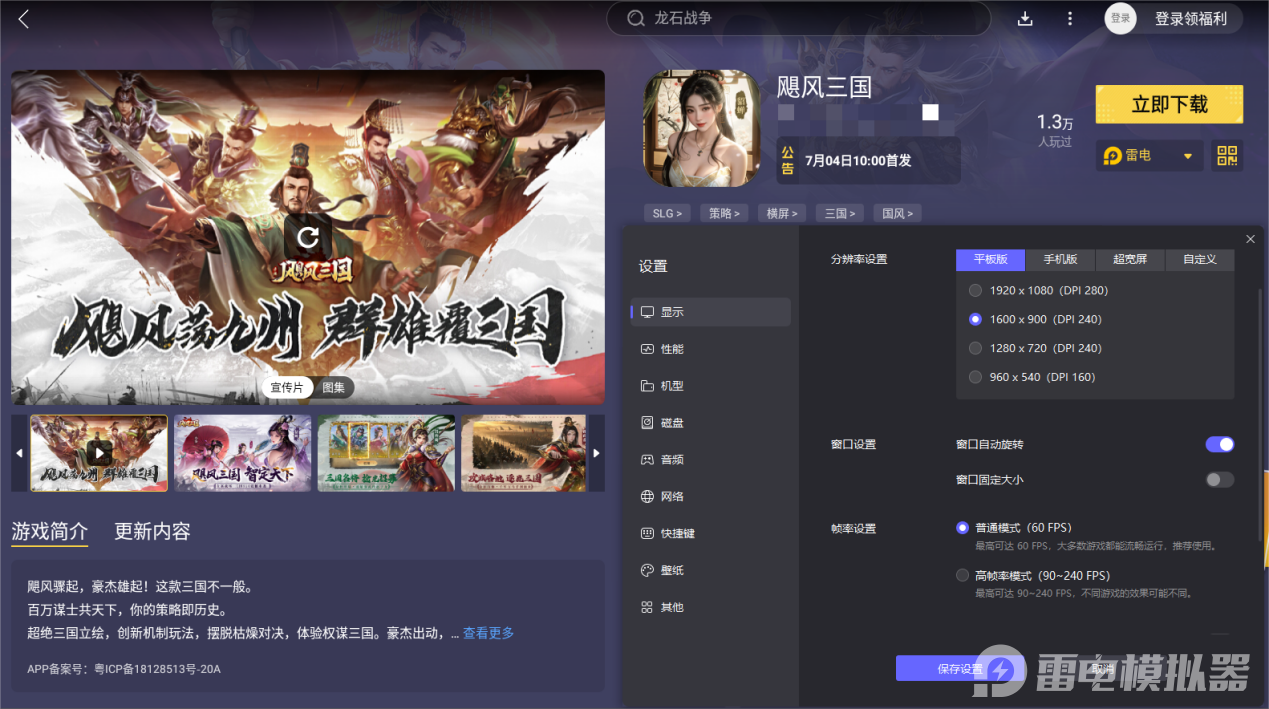Screen dimensions: 1269x709
Task: Click the 立即下载 button
Action: click(x=1170, y=104)
